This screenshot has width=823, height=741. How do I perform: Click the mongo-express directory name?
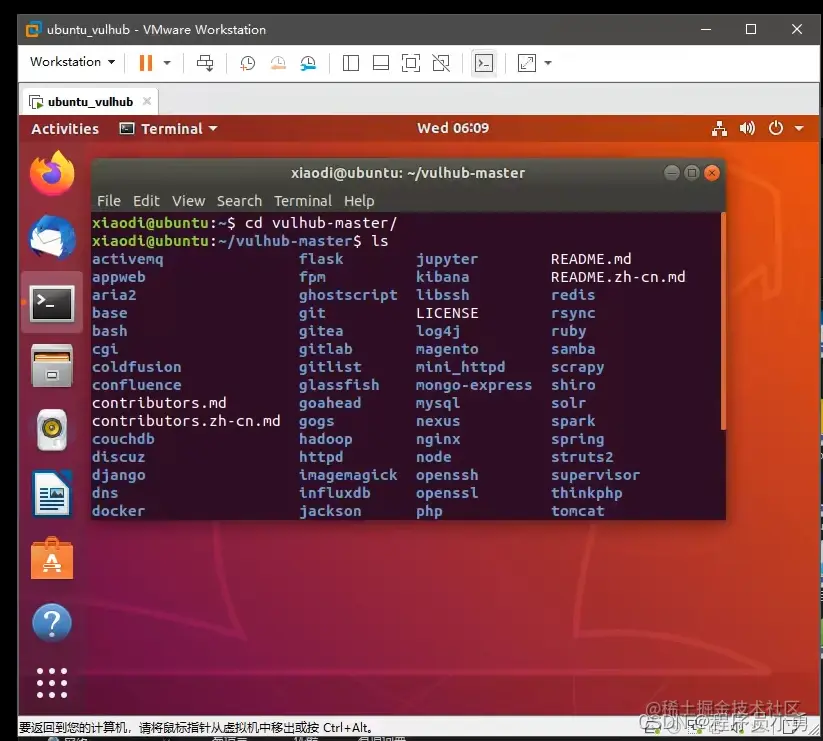pyautogui.click(x=474, y=385)
